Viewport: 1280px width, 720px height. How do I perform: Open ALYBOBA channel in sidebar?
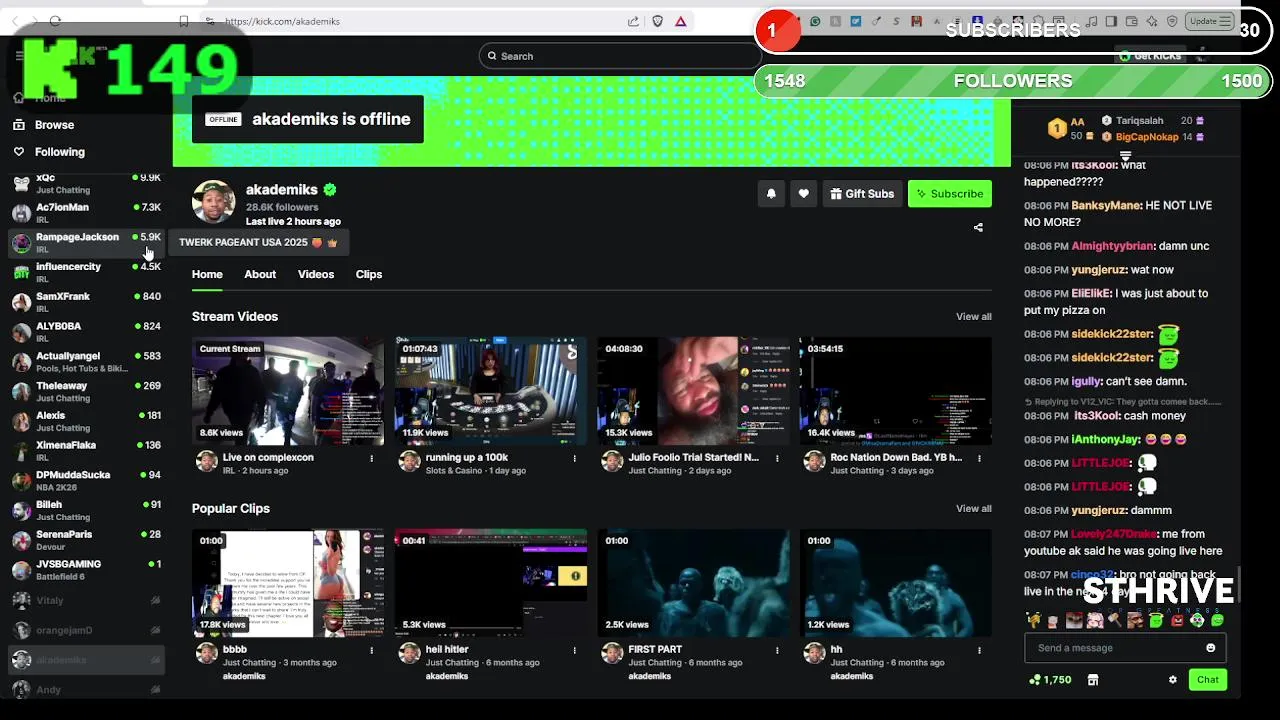(86, 332)
